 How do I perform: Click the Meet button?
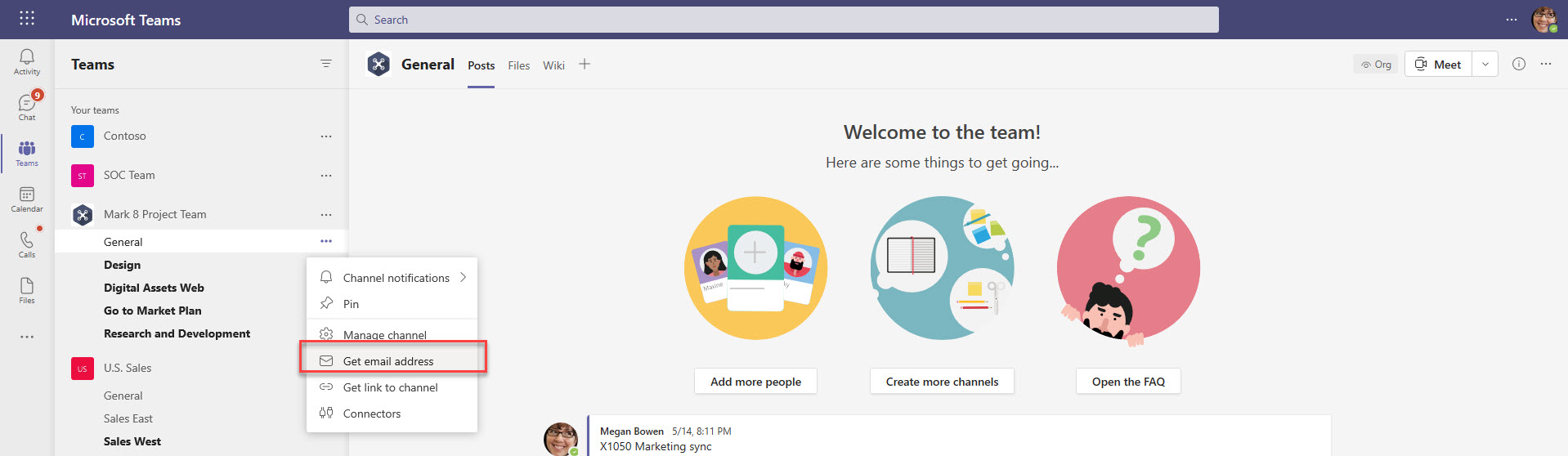click(x=1439, y=64)
